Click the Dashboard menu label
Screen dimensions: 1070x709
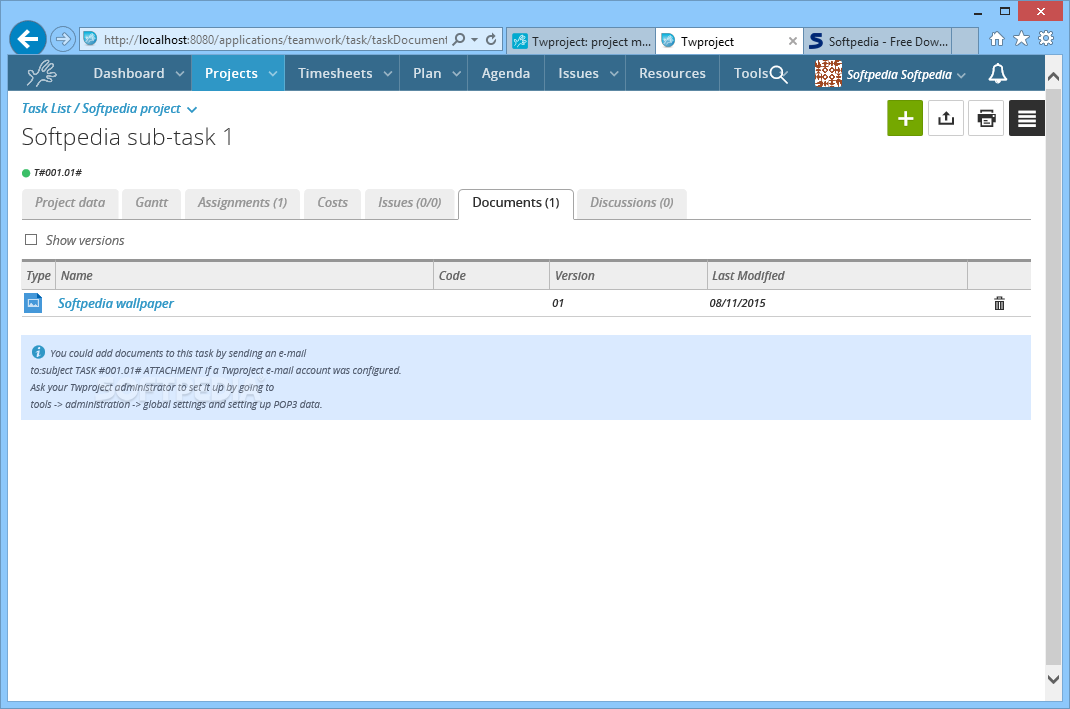coord(129,73)
